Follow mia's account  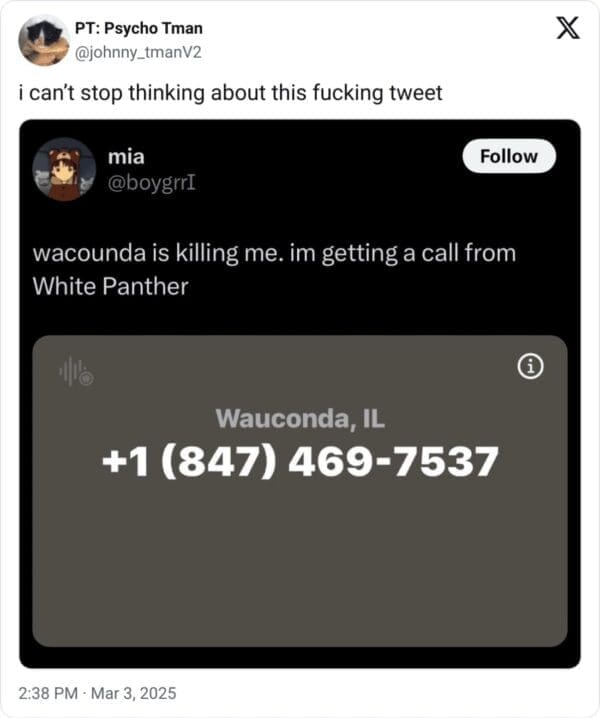[509, 156]
